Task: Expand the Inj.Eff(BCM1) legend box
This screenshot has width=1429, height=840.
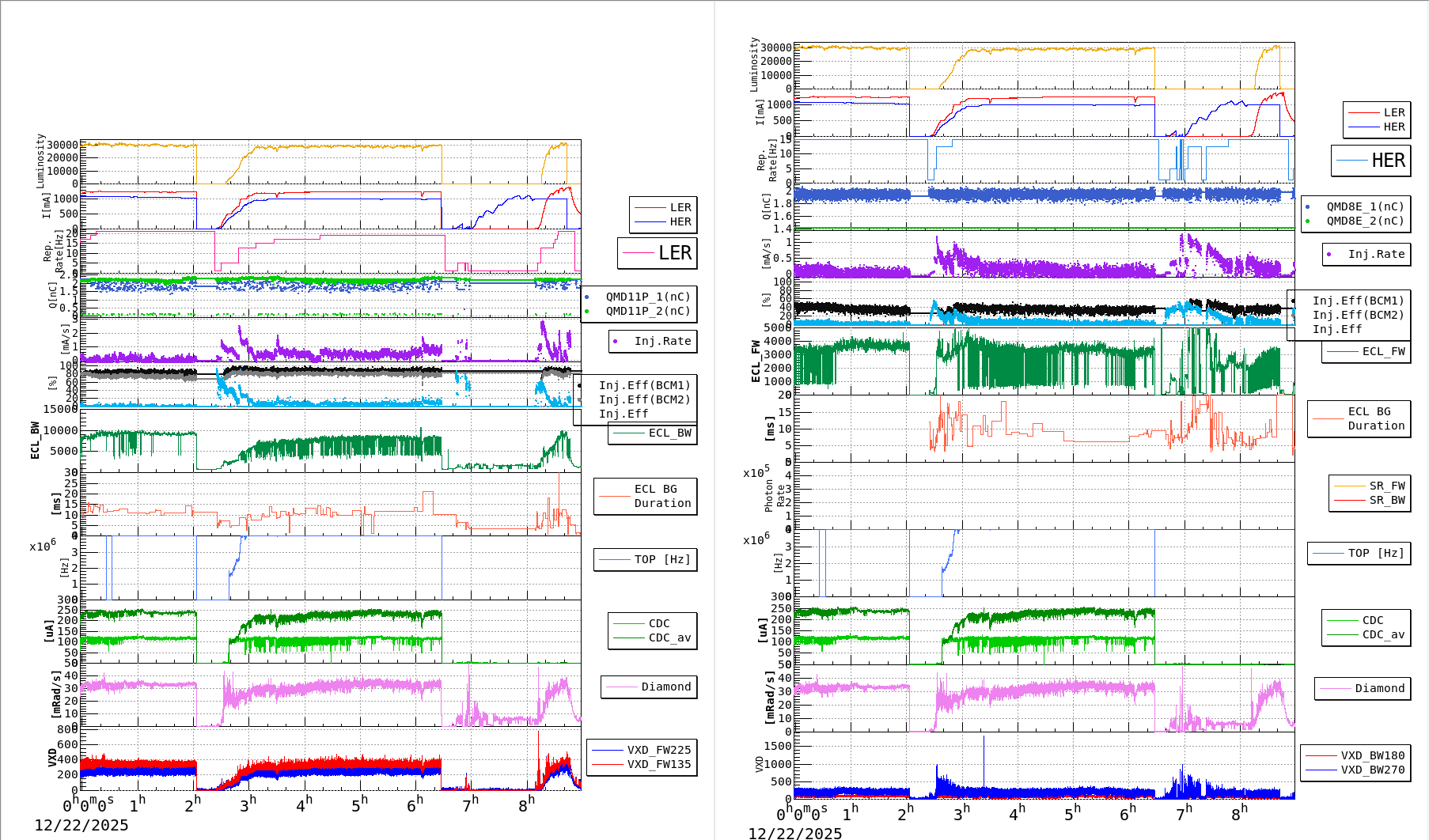Action: [645, 386]
